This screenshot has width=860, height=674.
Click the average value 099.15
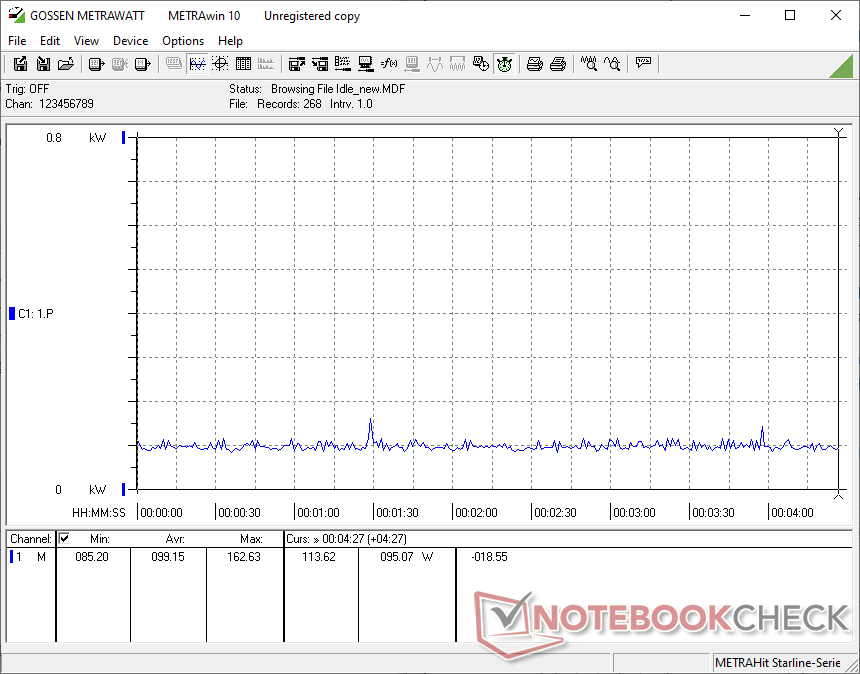[x=167, y=557]
